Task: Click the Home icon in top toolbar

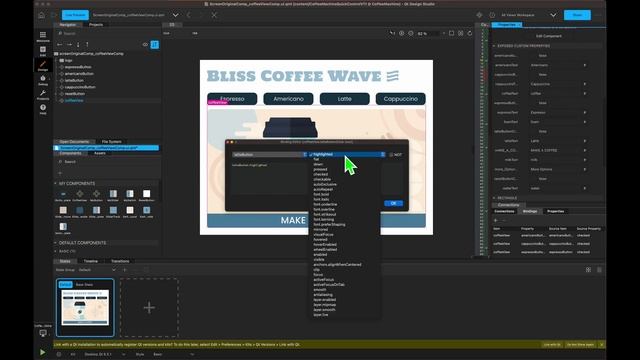Action: (x=41, y=15)
